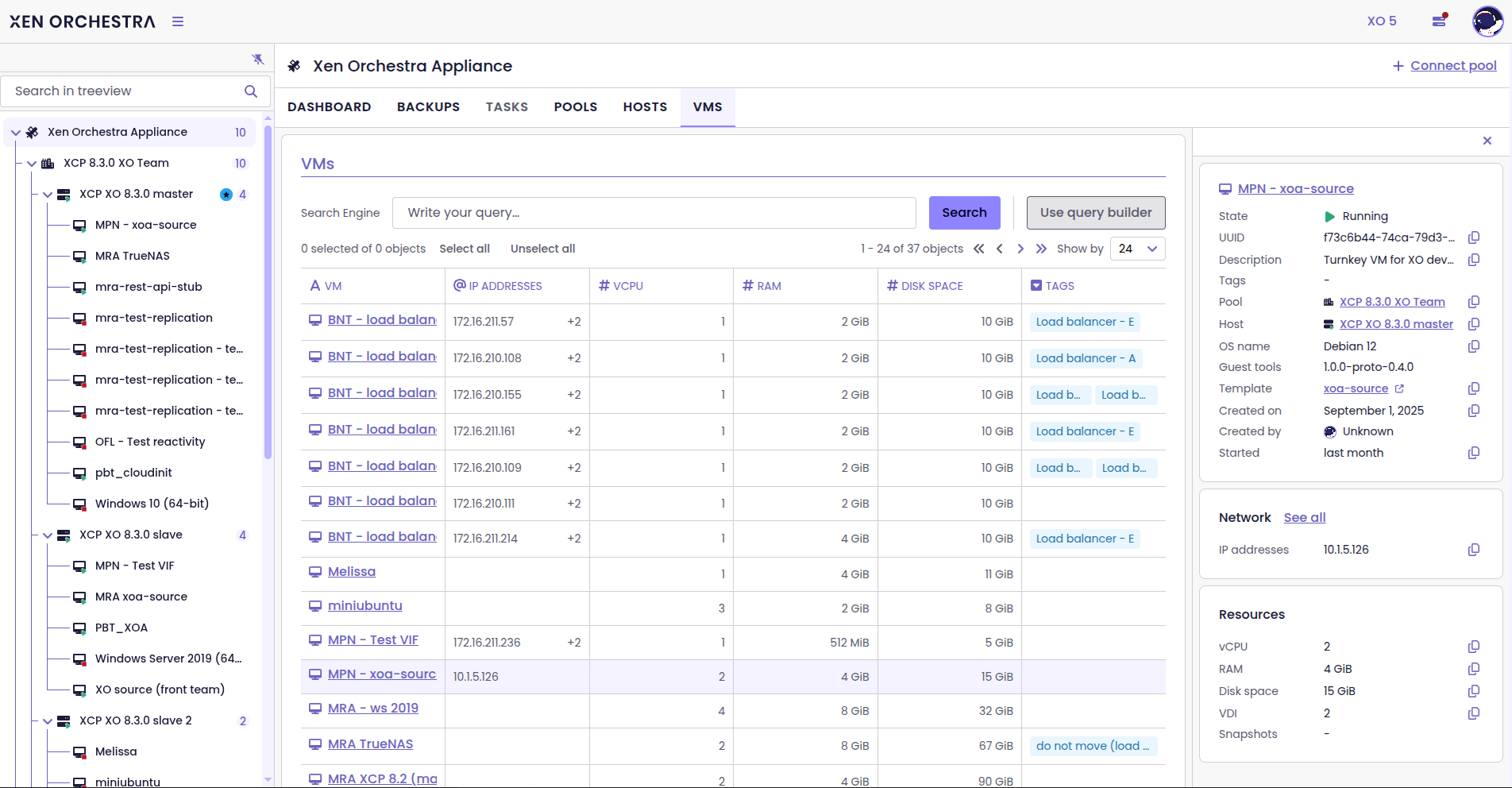The image size is (1512, 788).
Task: Click the hamburger menu icon beside the logo
Action: [178, 21]
